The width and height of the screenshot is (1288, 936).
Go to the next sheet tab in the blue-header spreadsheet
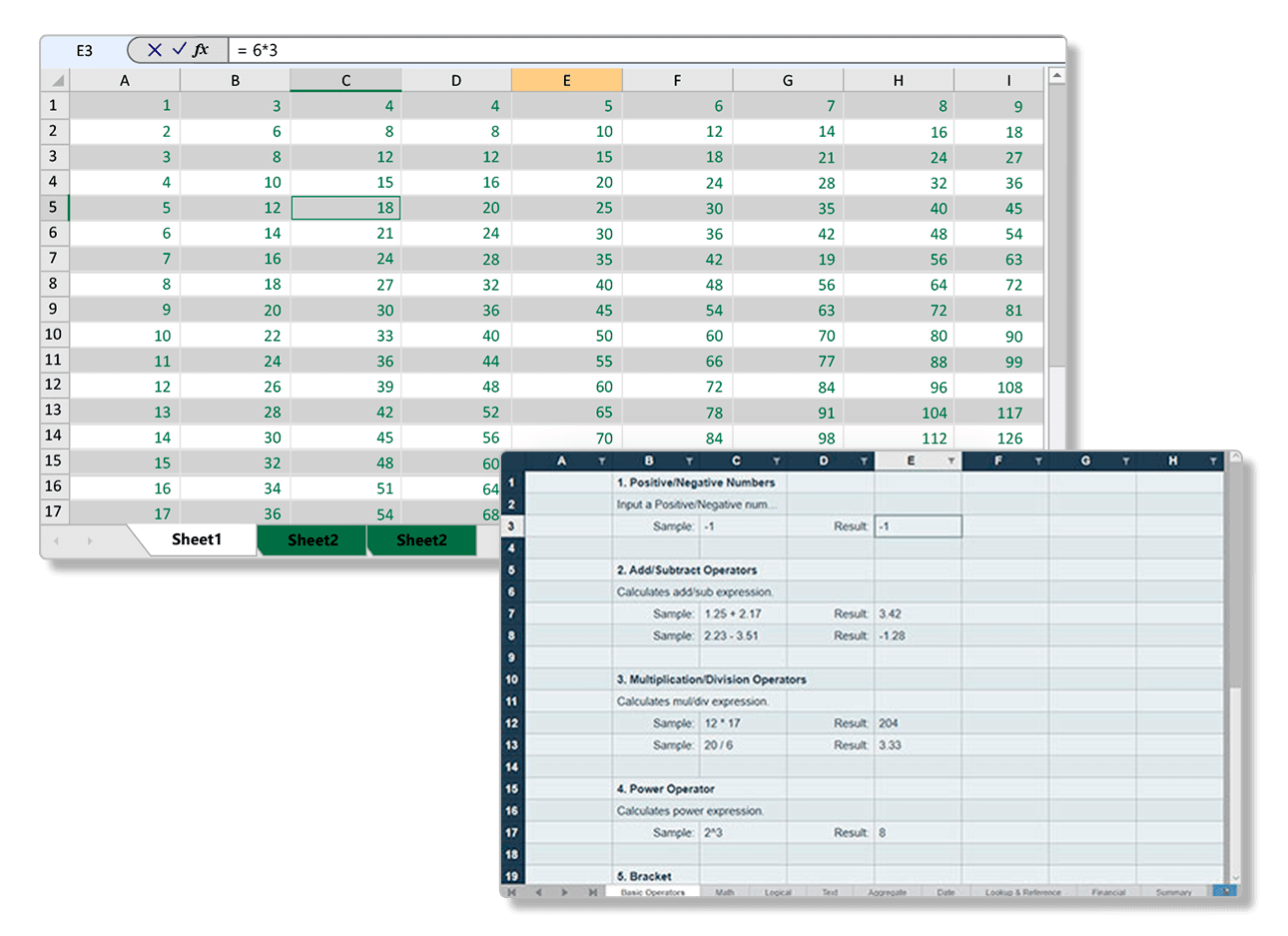(x=565, y=892)
